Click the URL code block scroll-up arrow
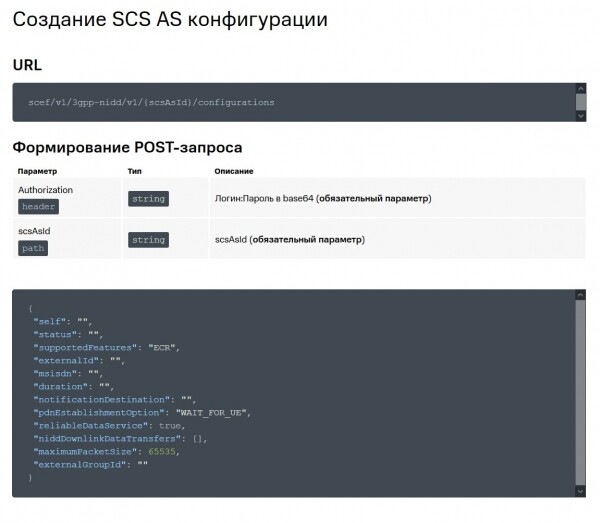The image size is (600, 523). 581,89
